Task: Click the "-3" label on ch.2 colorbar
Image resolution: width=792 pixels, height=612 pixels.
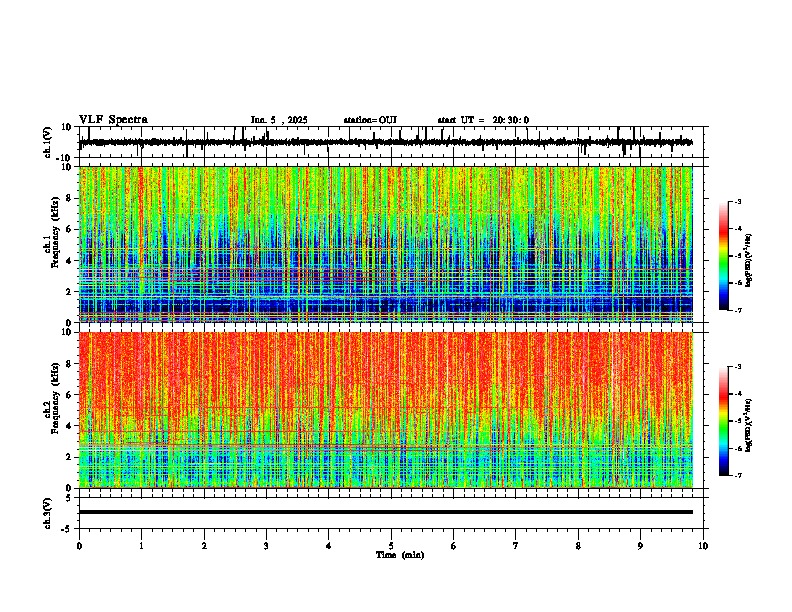Action: pyautogui.click(x=737, y=367)
